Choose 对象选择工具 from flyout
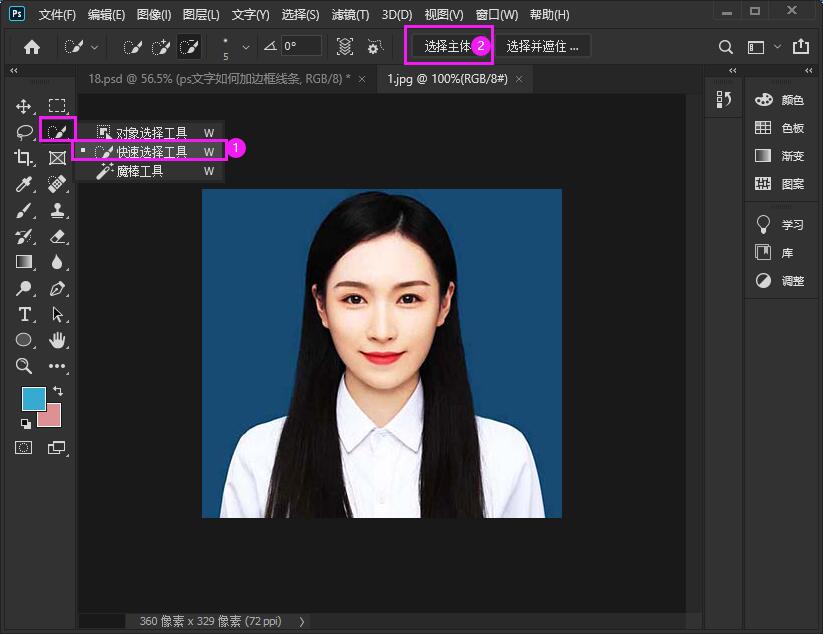This screenshot has width=823, height=634. [x=151, y=132]
